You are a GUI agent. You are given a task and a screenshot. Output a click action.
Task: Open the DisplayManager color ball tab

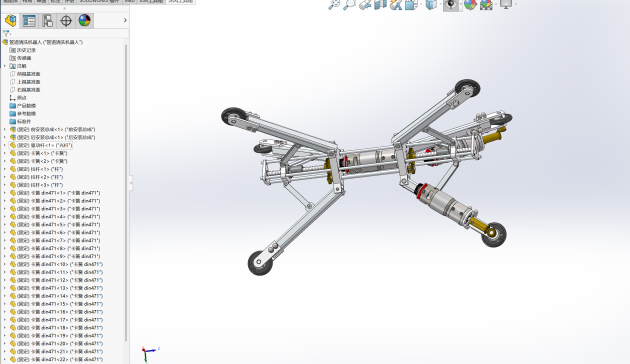pyautogui.click(x=84, y=20)
